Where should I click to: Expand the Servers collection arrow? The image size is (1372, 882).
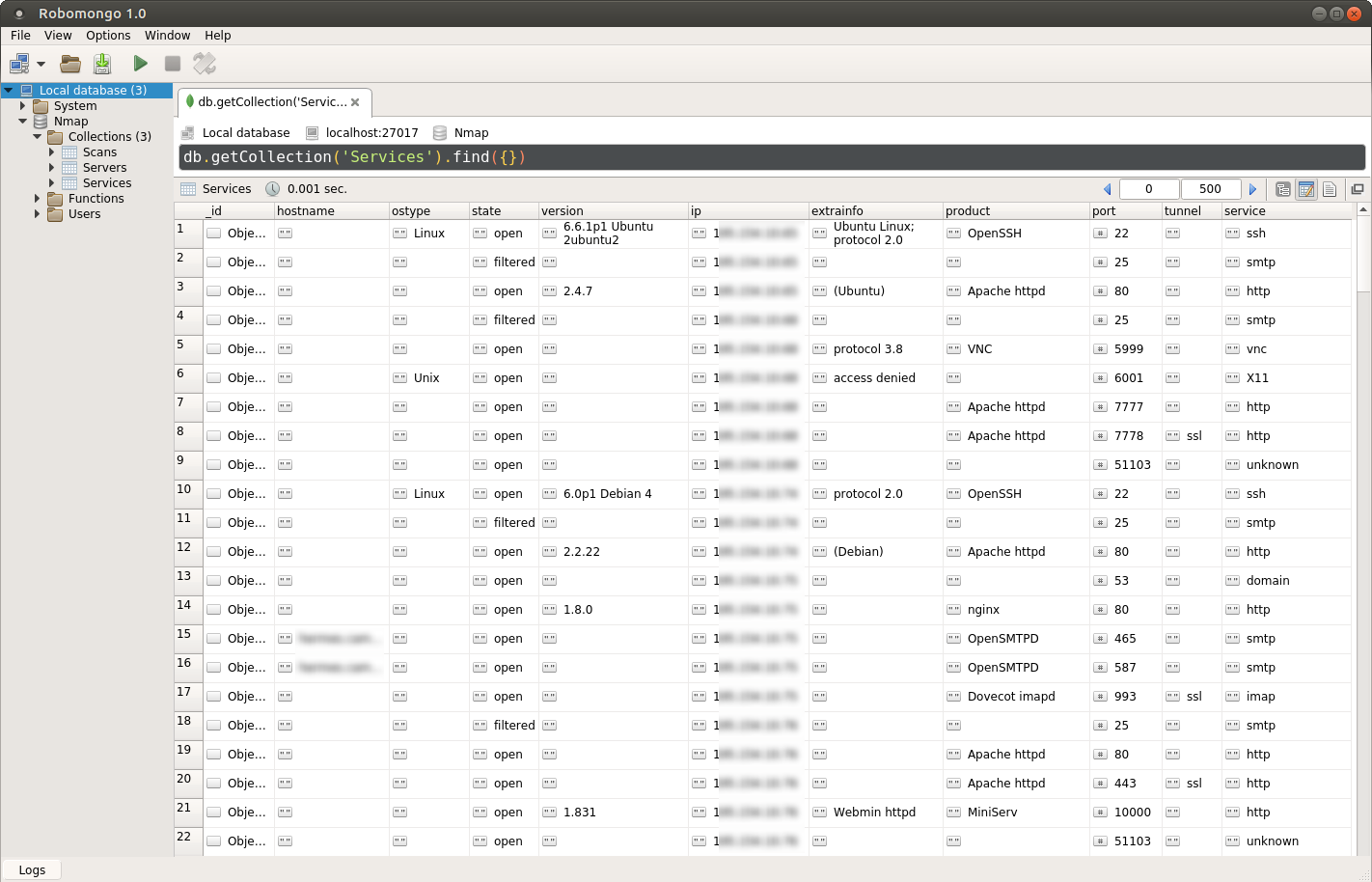pyautogui.click(x=52, y=168)
